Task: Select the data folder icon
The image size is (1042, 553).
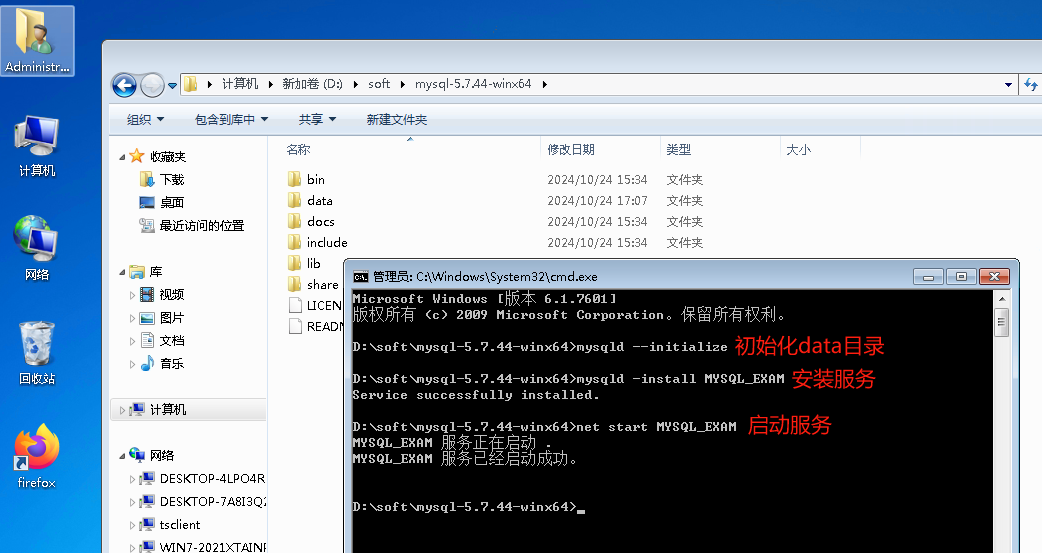Action: pos(294,200)
